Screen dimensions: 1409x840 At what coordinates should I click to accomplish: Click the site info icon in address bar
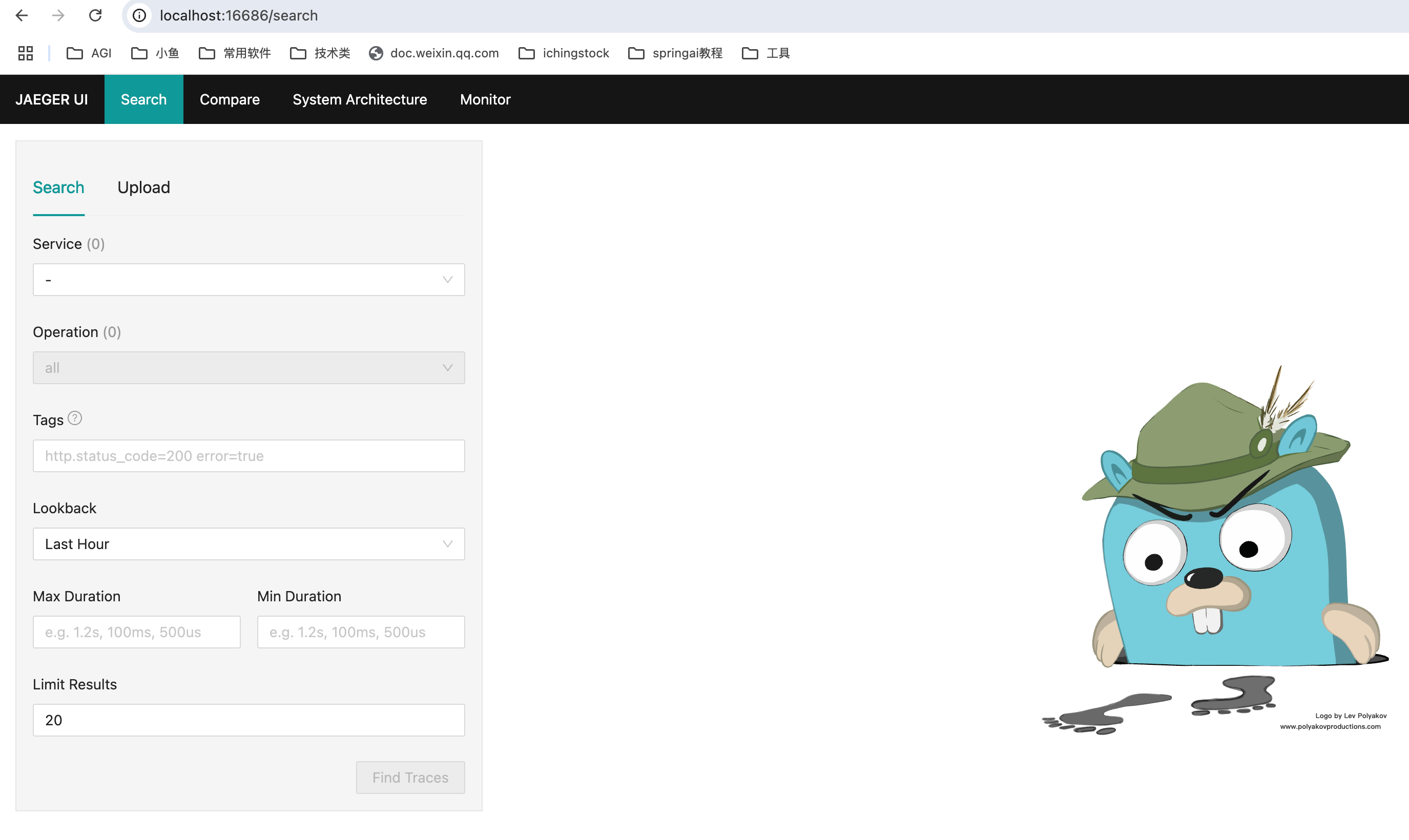(139, 15)
